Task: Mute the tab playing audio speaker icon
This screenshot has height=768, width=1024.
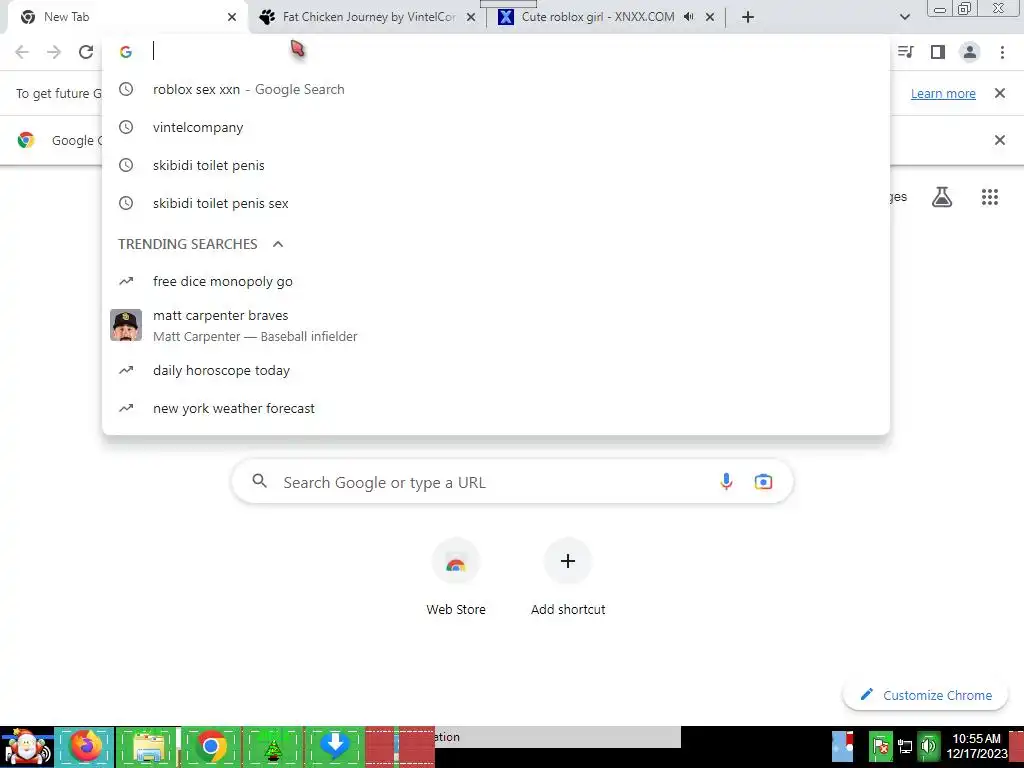Action: point(688,17)
